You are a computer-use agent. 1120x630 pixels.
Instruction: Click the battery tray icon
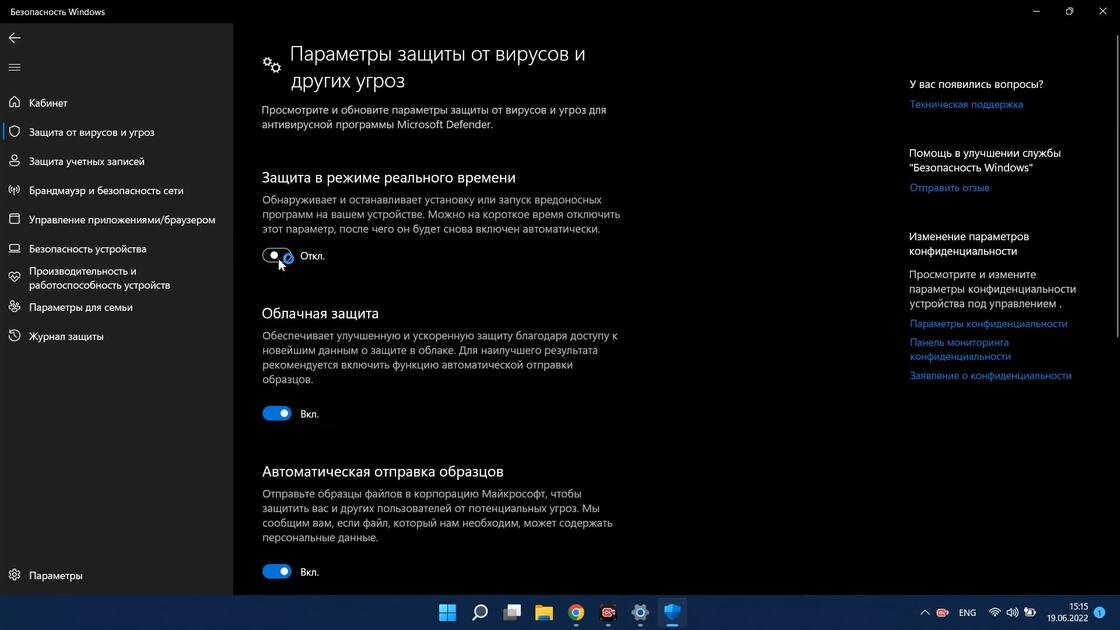pos(1030,613)
